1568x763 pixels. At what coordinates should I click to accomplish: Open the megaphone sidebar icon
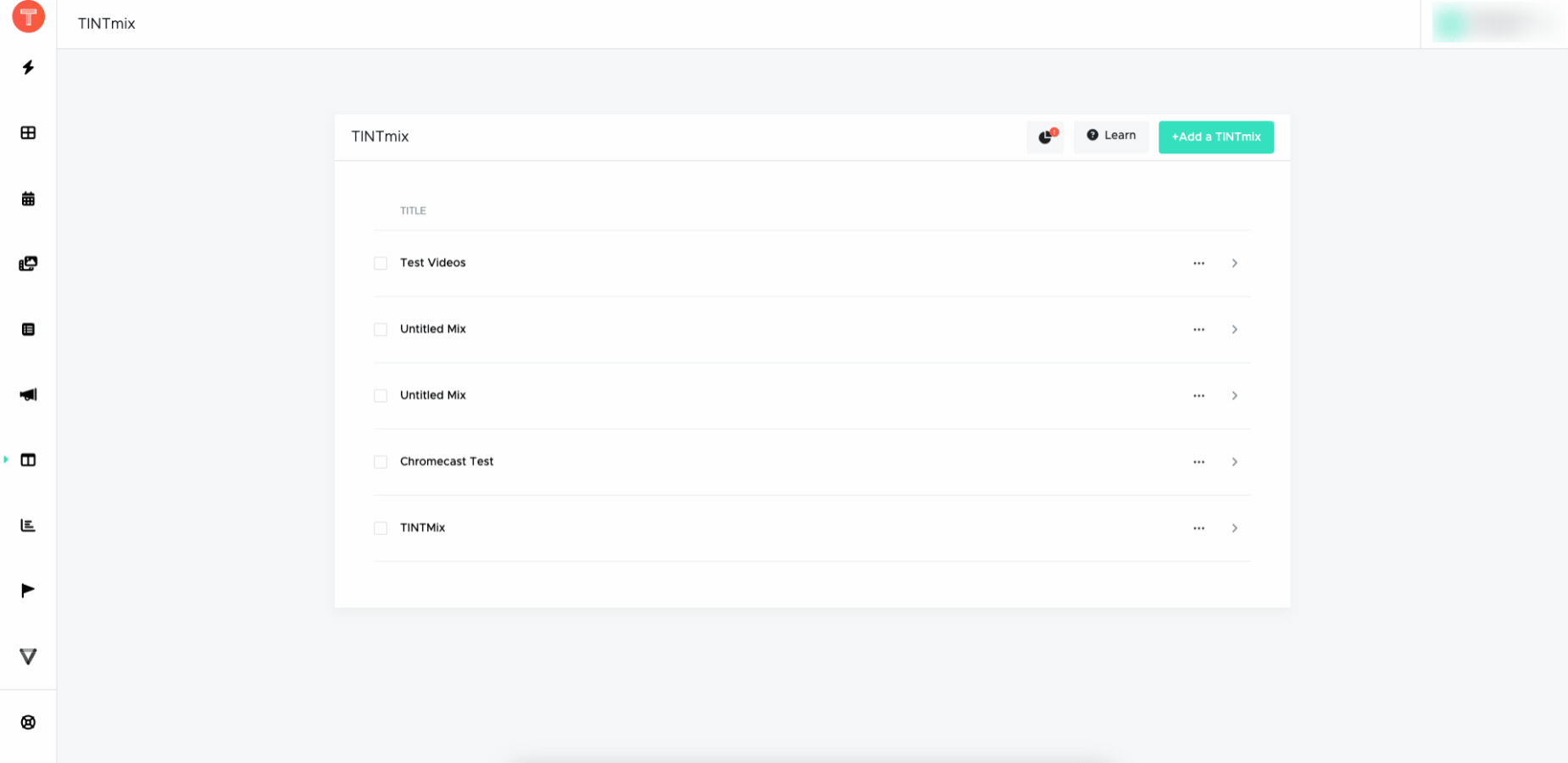[x=28, y=394]
